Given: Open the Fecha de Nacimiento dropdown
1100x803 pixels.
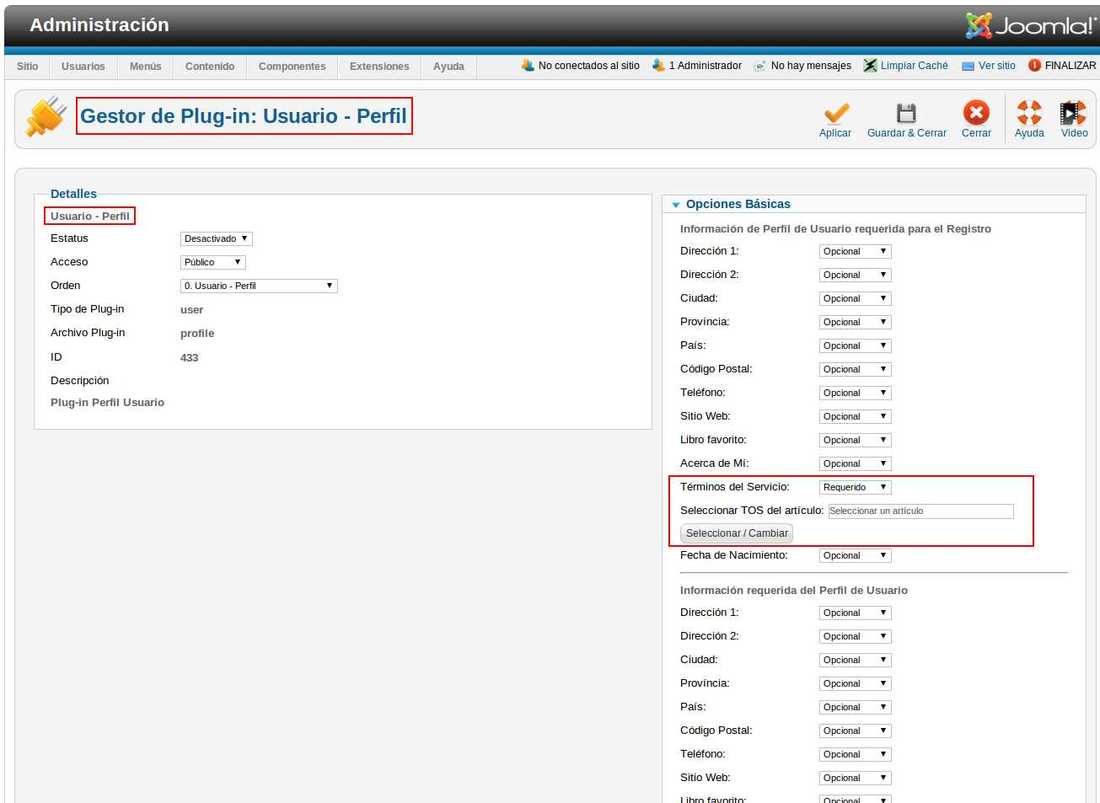Looking at the screenshot, I should tap(855, 555).
